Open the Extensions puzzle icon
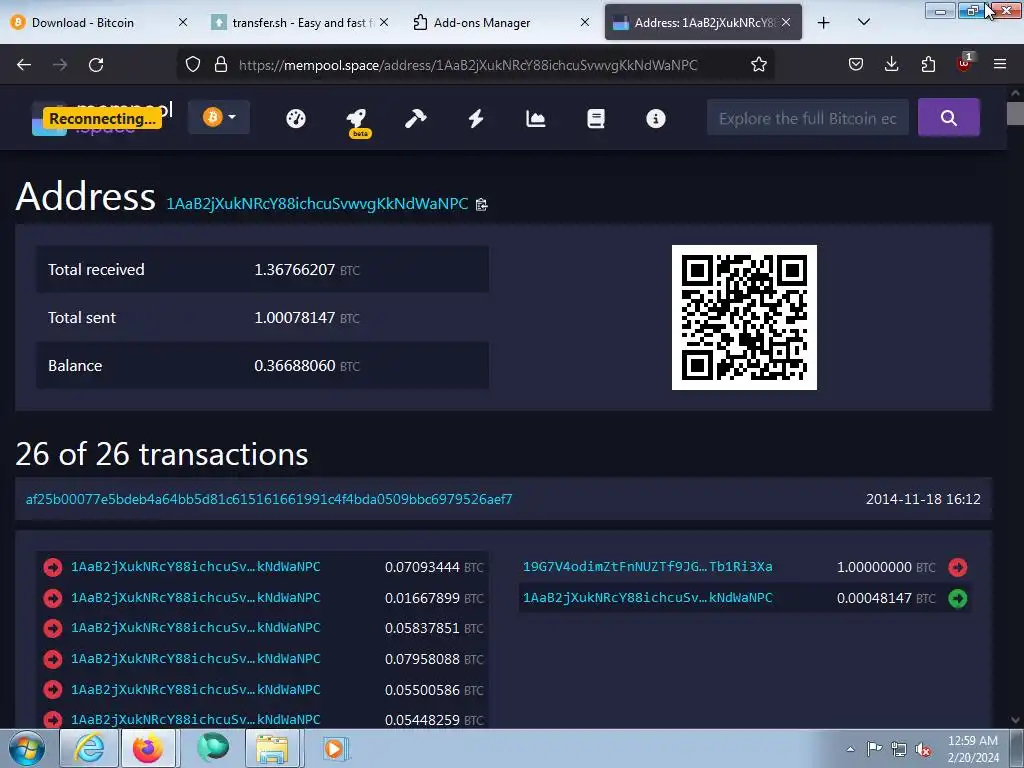The height and width of the screenshot is (768, 1024). point(928,65)
